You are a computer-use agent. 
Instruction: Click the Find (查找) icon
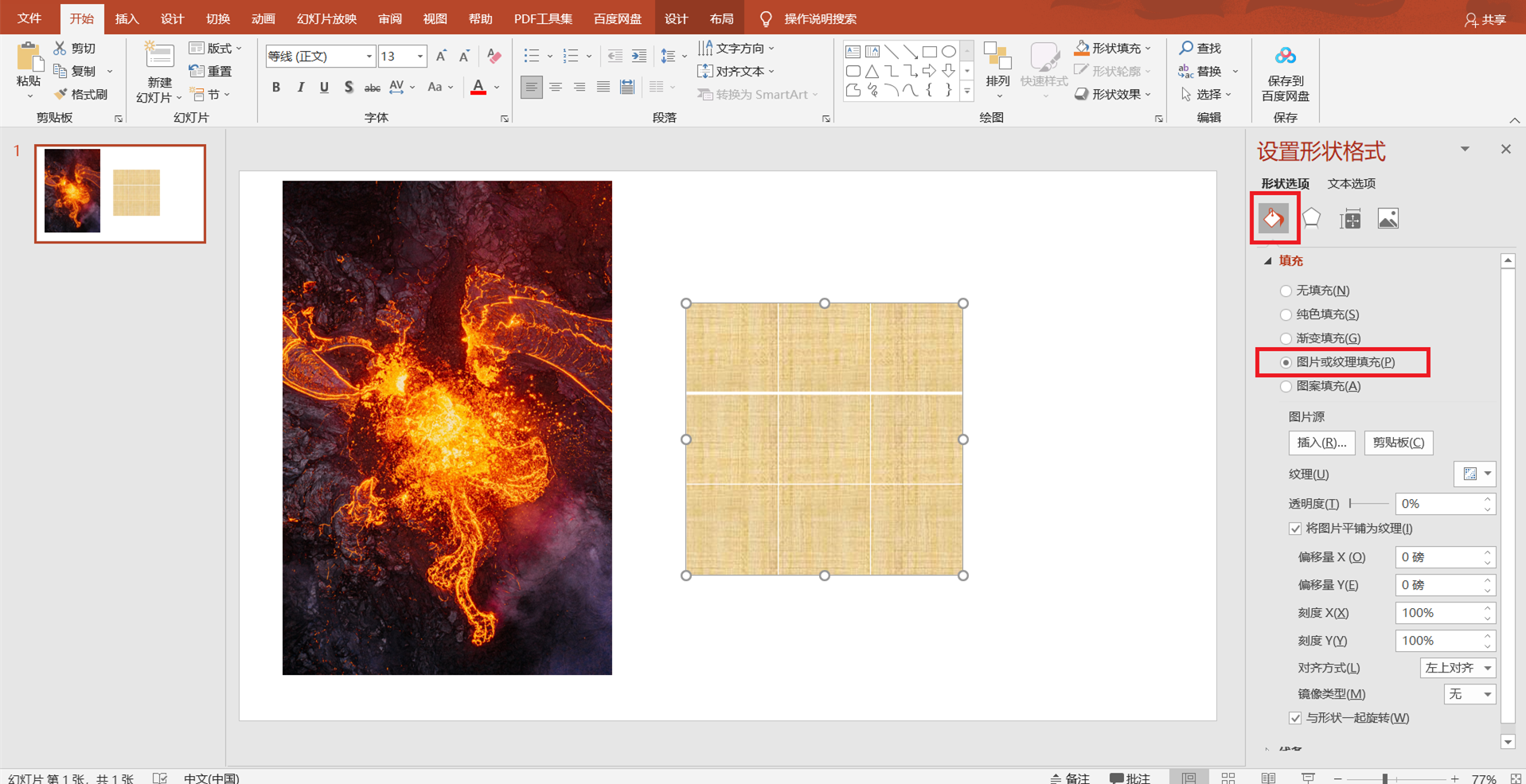[1186, 48]
